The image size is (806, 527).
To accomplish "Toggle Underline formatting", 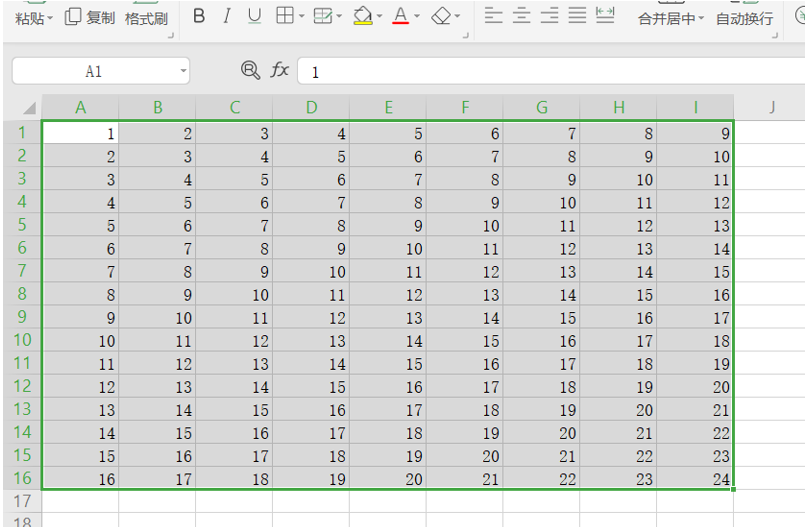I will pyautogui.click(x=254, y=16).
